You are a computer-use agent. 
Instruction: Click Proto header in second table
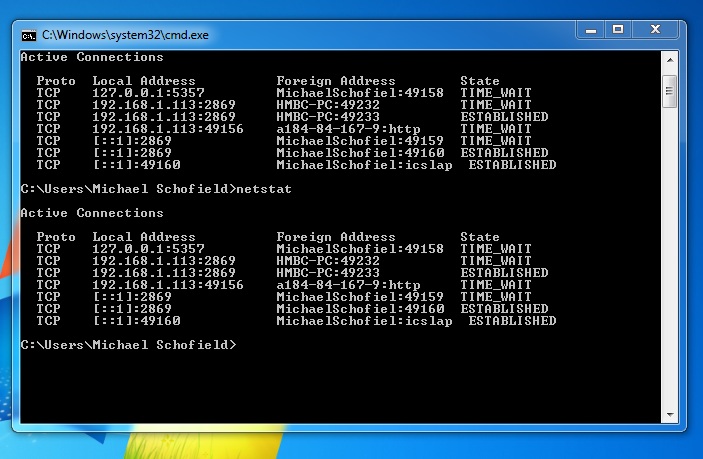coord(56,237)
